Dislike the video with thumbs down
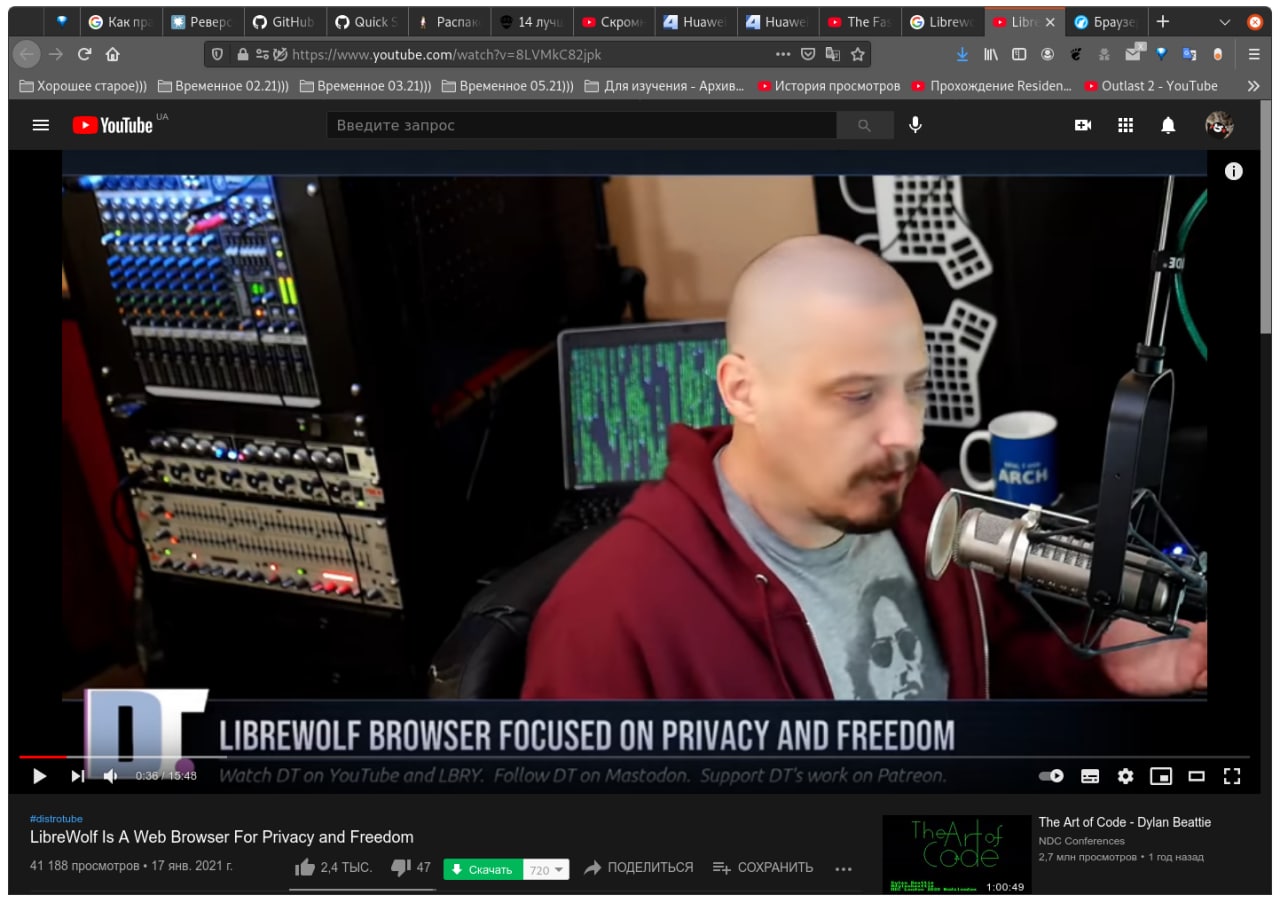This screenshot has width=1280, height=903. tap(401, 868)
